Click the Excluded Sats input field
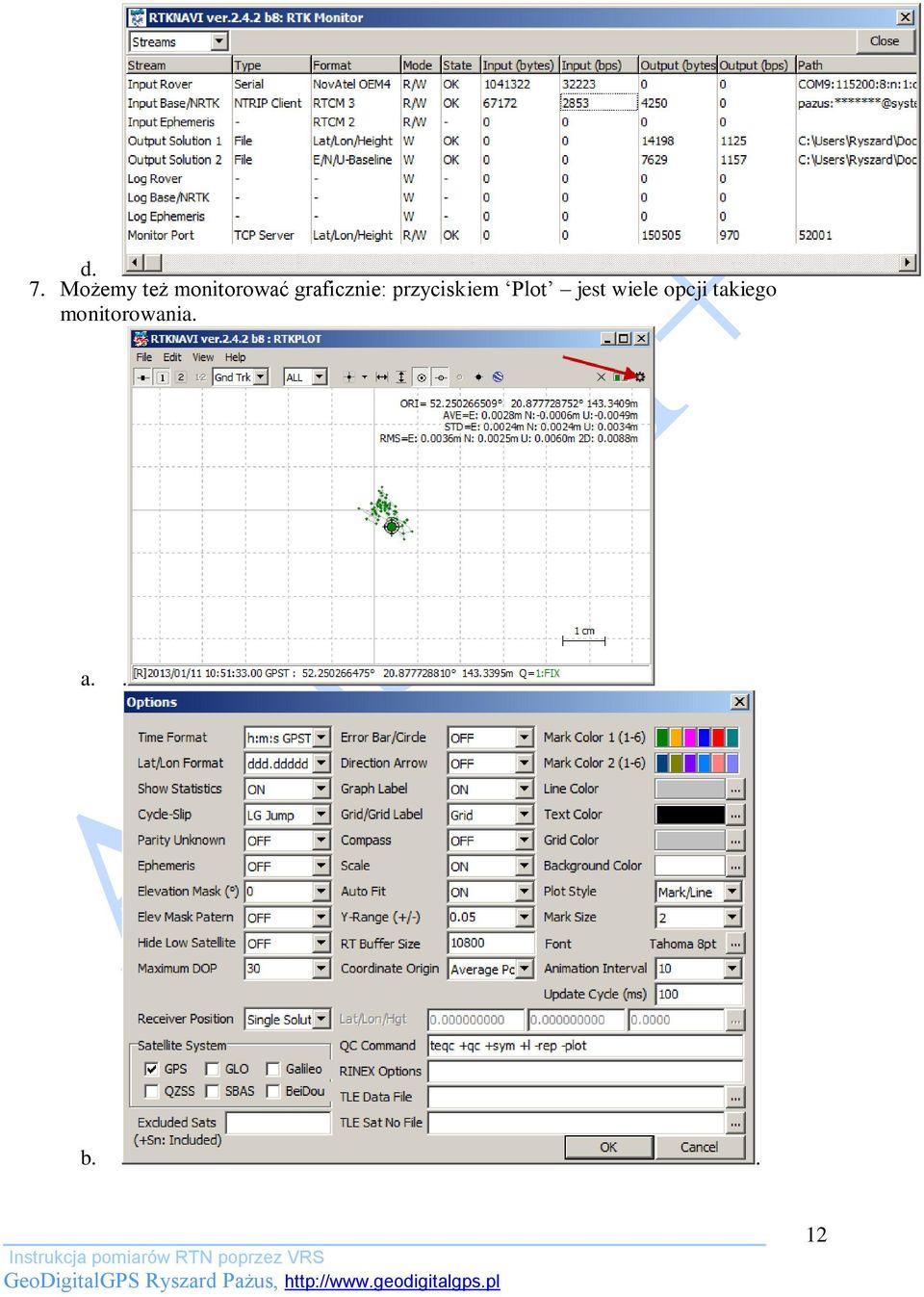Screen dimensions: 924x1297 (277, 1123)
